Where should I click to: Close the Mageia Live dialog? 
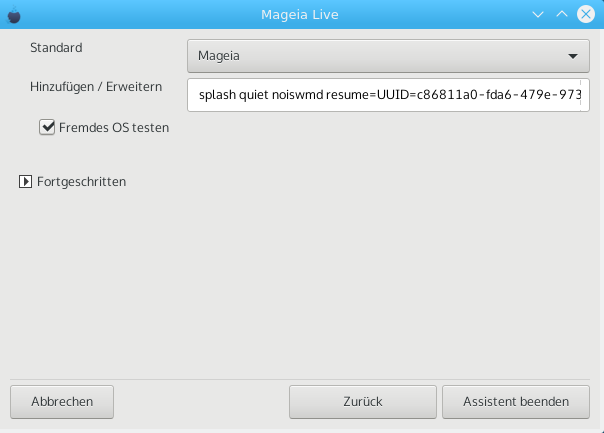tap(586, 14)
